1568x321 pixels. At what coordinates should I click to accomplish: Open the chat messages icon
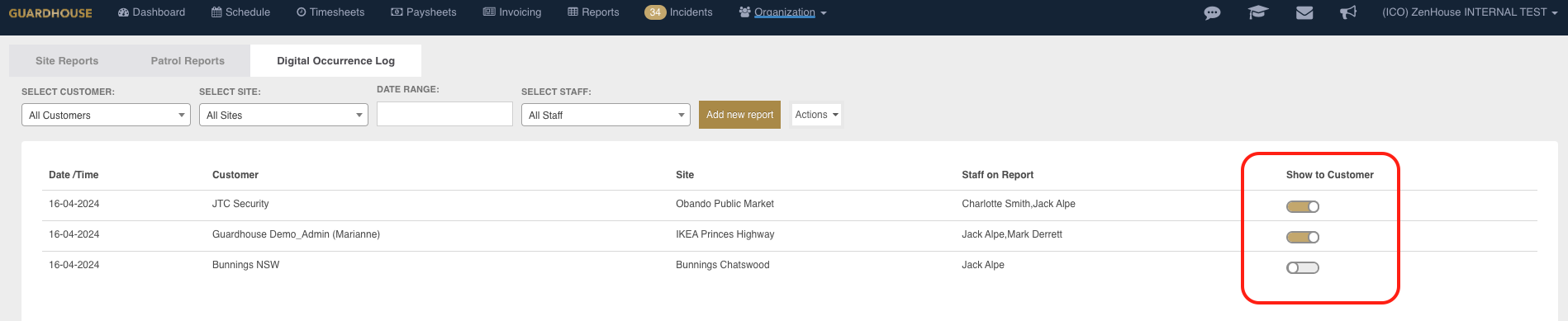coord(1212,12)
